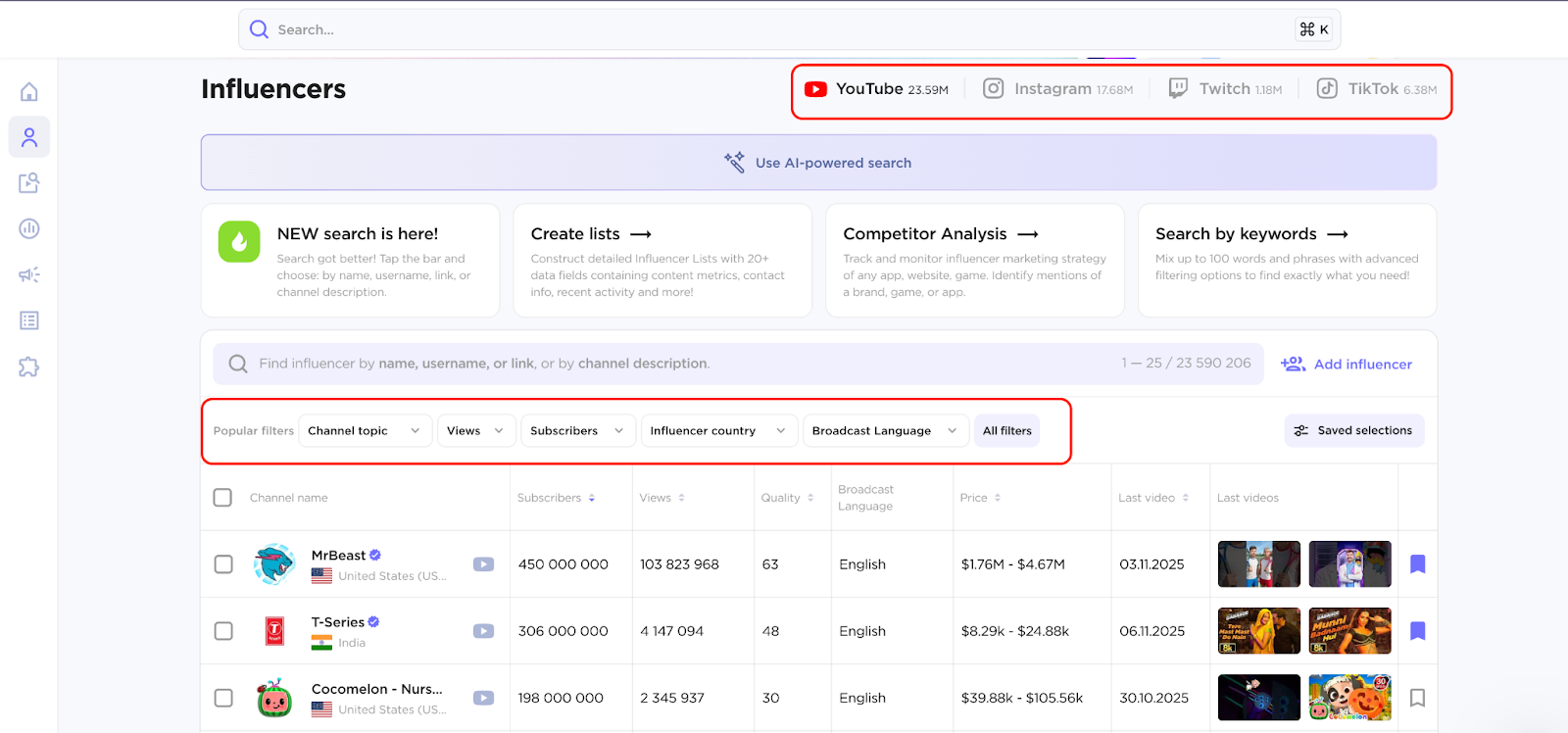Viewport: 1568px width, 733px height.
Task: Switch to the YouTube platform tab
Action: coord(876,89)
